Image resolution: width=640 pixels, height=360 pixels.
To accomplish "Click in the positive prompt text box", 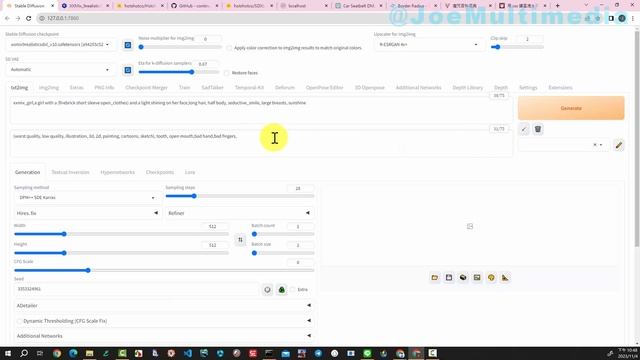I will pos(261,110).
